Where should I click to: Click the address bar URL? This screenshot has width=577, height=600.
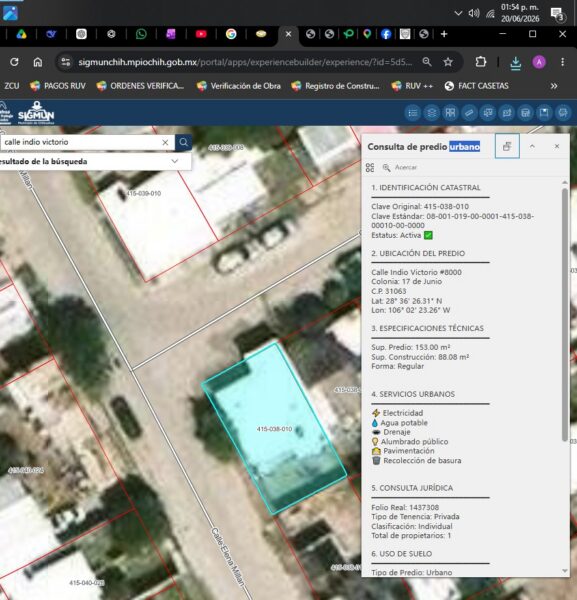[x=245, y=62]
